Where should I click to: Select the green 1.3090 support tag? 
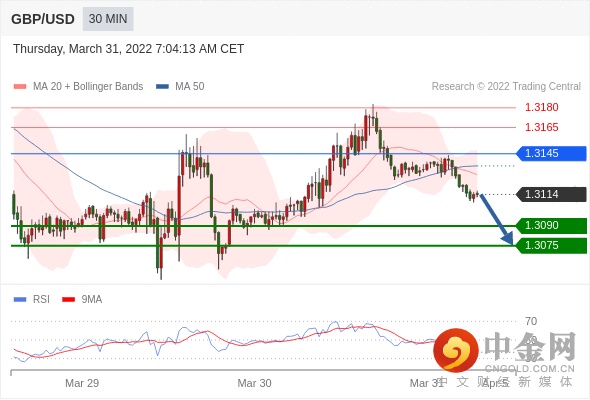(x=551, y=225)
